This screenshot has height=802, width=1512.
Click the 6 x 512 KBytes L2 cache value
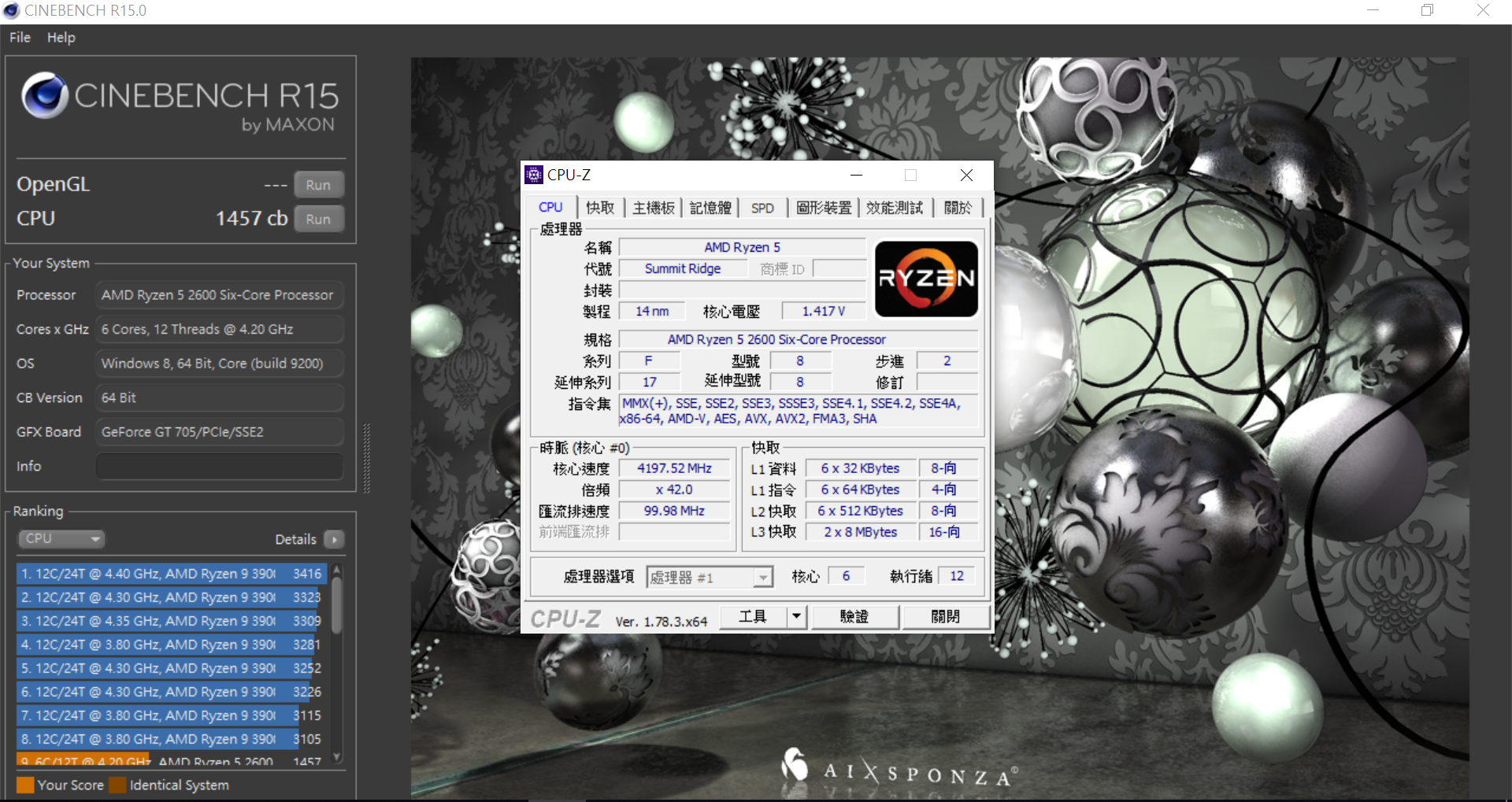[x=861, y=511]
